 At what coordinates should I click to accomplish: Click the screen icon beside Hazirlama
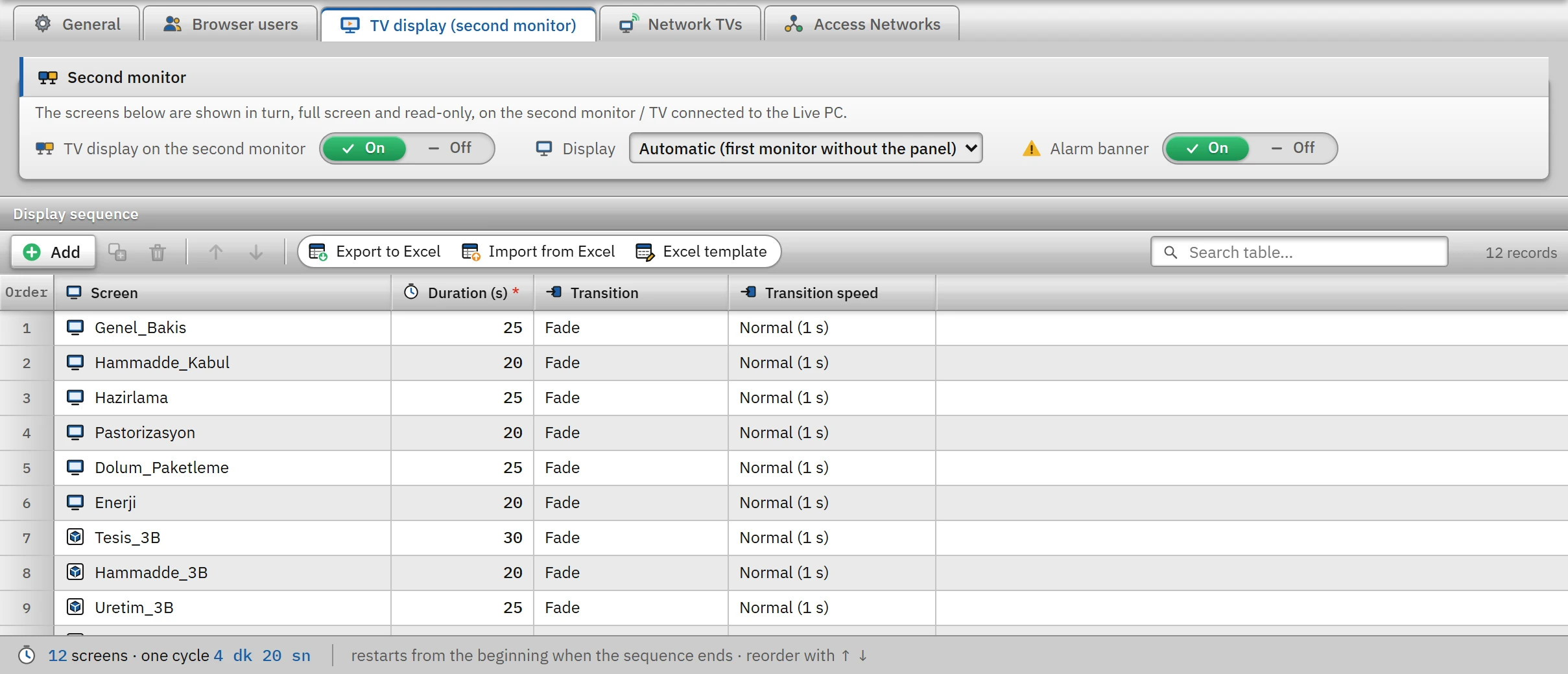click(75, 397)
